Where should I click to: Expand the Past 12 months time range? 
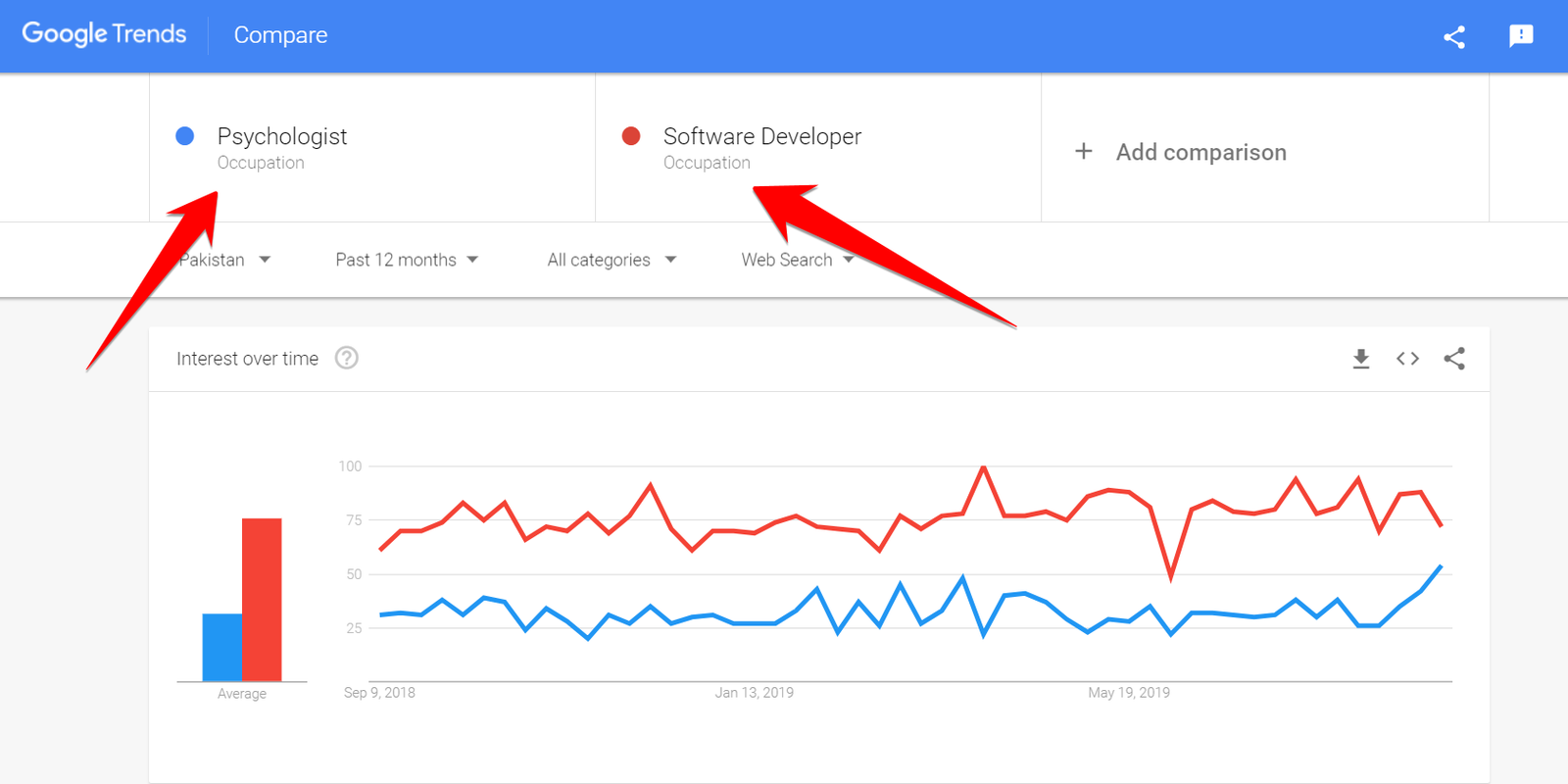[406, 260]
